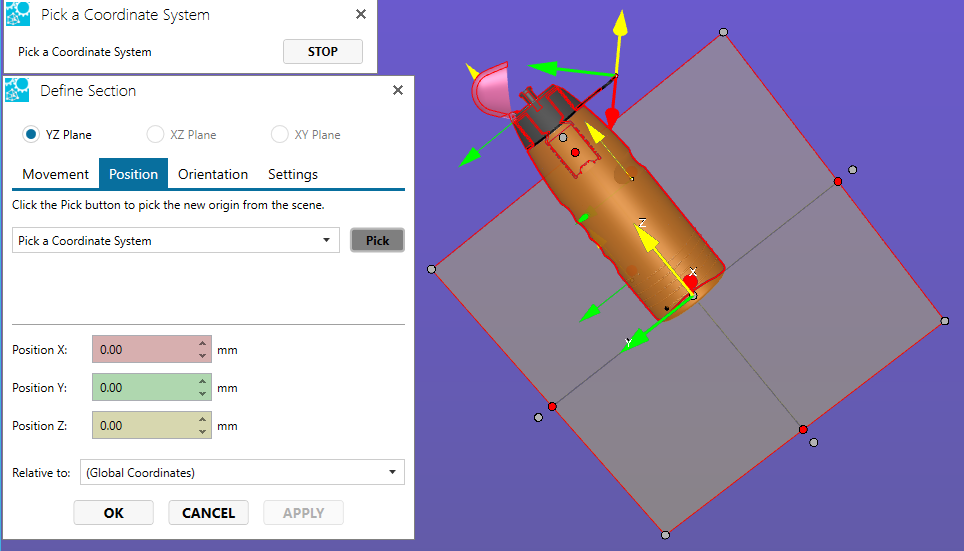Click the yellow Z axis arrow on bottle
964x551 pixels.
647,239
